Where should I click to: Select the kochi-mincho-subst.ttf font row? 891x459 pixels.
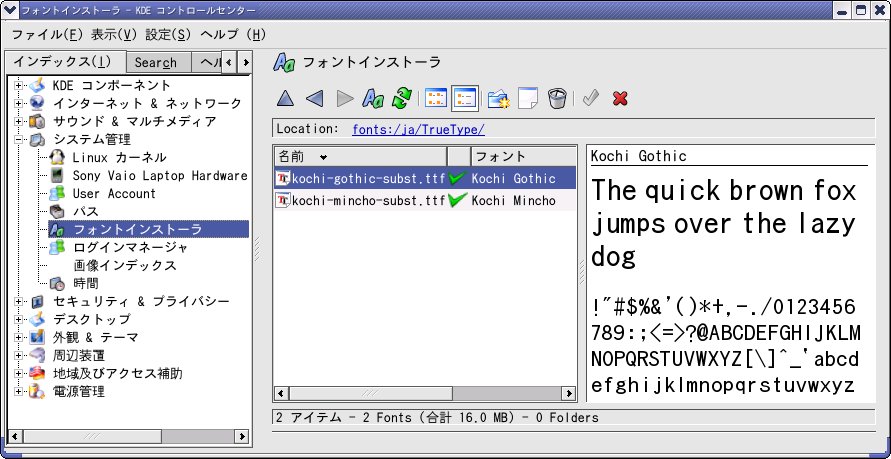click(425, 201)
